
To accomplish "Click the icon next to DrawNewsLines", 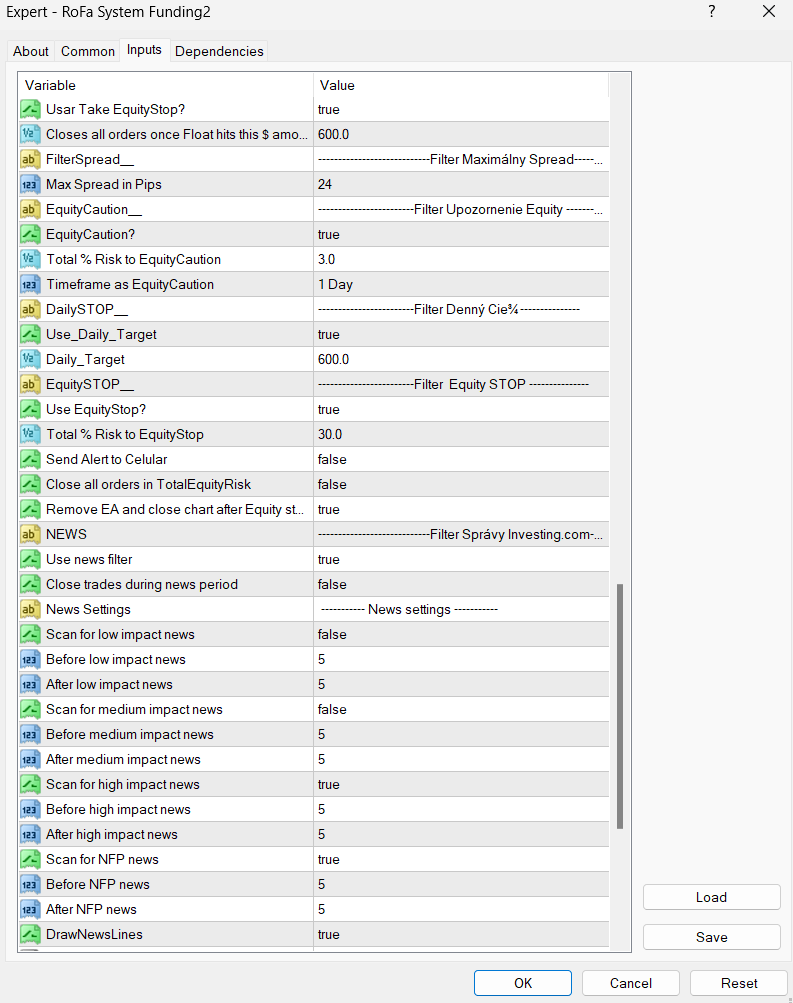I will click(x=30, y=934).
